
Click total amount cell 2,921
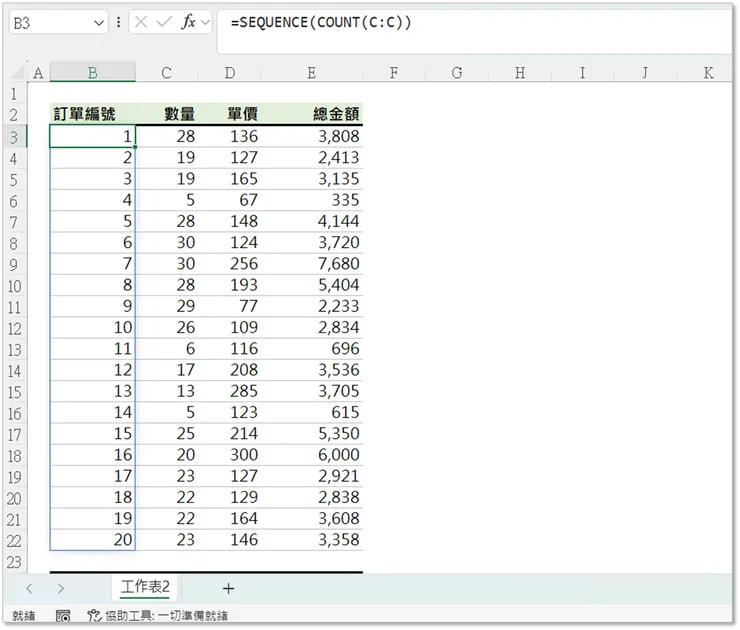tap(312, 476)
